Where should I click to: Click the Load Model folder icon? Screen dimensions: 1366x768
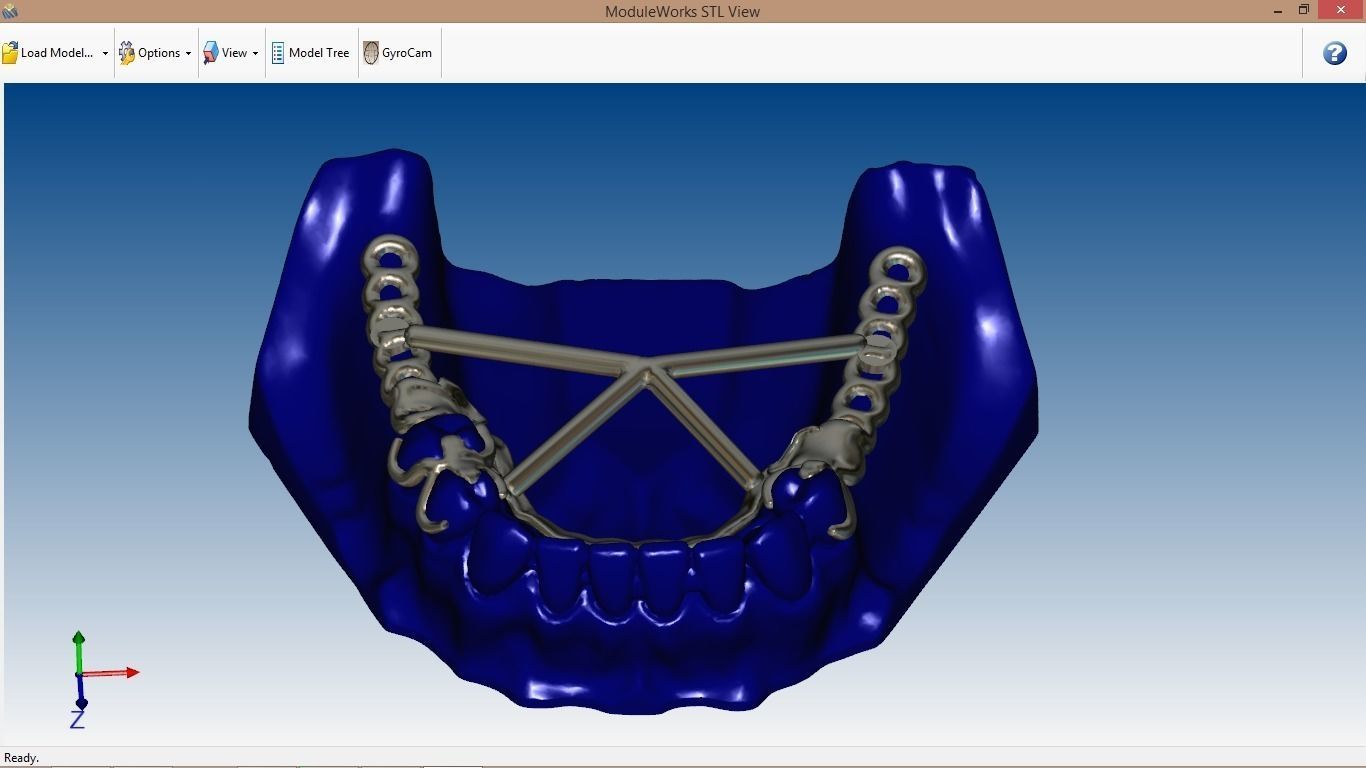(10, 53)
